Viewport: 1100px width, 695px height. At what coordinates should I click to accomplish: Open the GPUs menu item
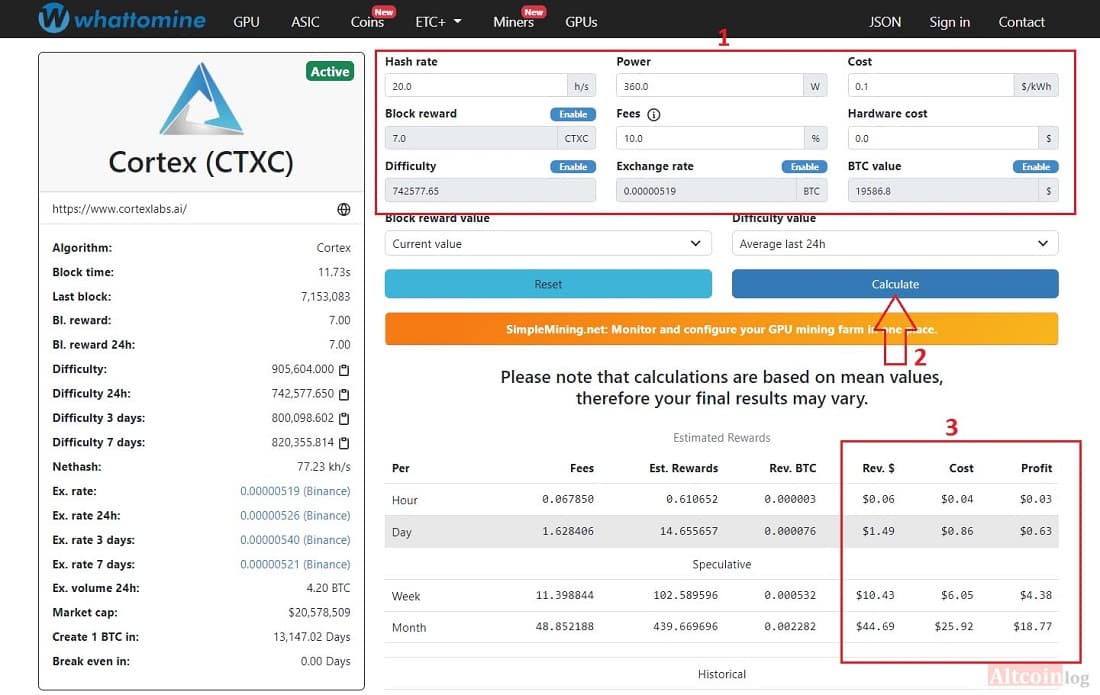point(582,22)
